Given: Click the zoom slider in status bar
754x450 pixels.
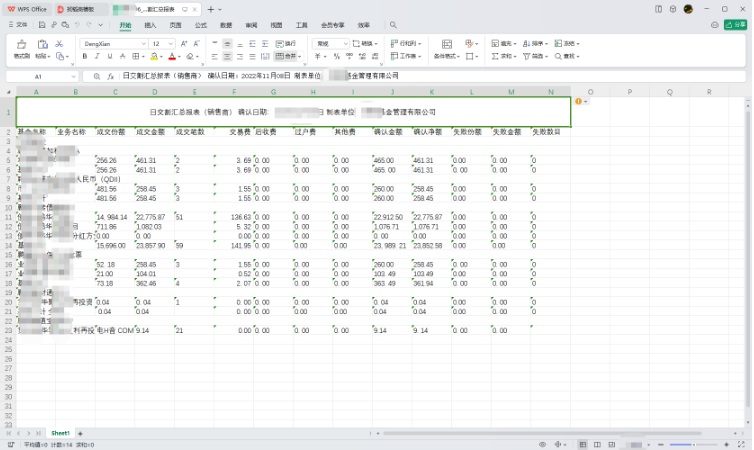Looking at the screenshot, I should [693, 445].
